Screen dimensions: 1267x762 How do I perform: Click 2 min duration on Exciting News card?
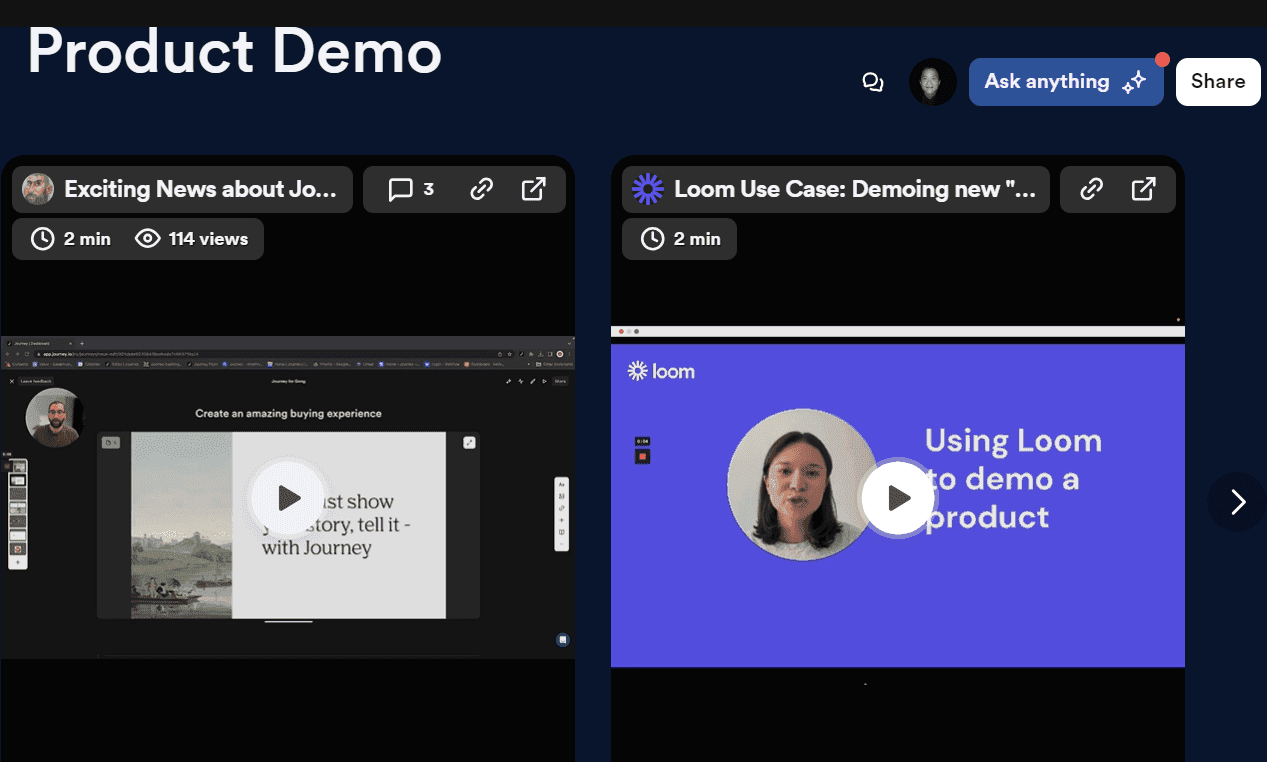coord(72,239)
